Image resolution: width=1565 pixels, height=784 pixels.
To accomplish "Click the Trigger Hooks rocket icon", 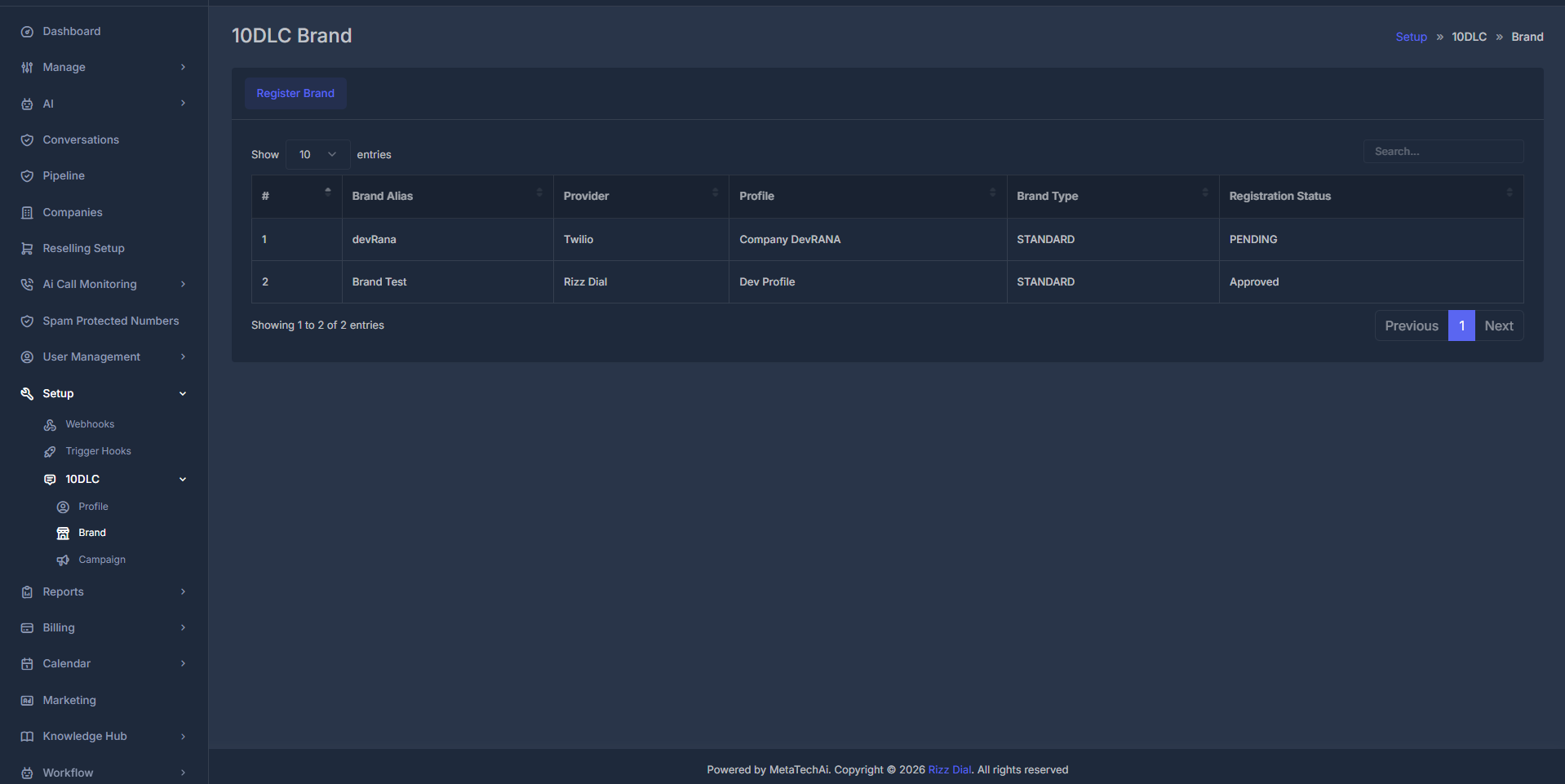I will pyautogui.click(x=50, y=450).
